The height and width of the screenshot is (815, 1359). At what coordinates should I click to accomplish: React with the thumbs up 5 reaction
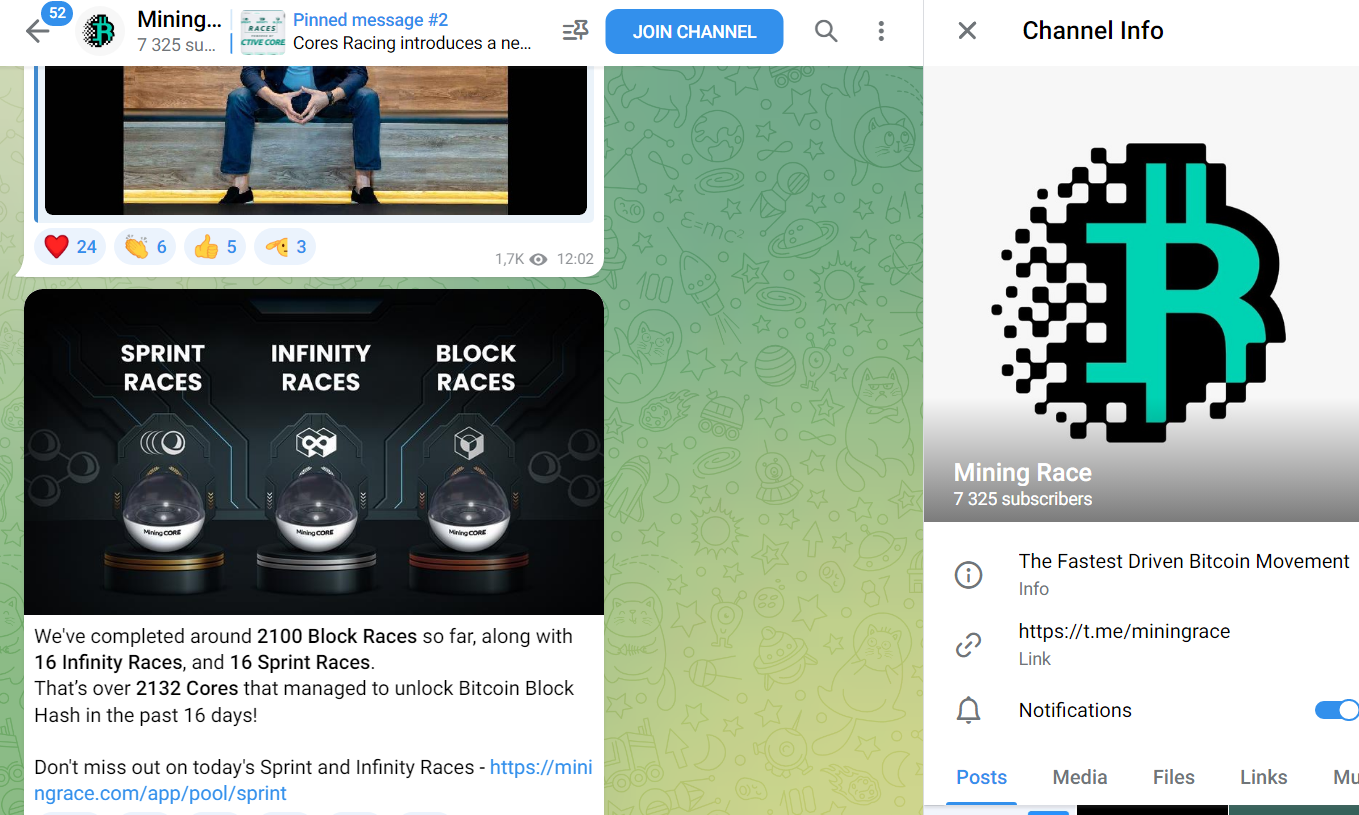(x=215, y=246)
